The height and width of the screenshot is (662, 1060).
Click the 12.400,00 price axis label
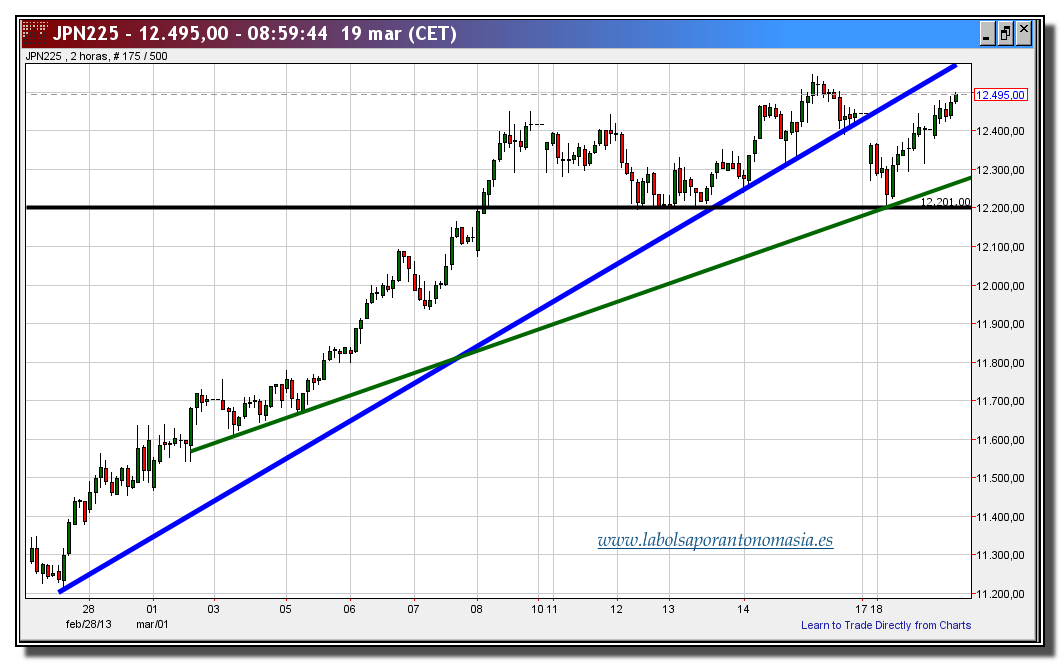1000,131
